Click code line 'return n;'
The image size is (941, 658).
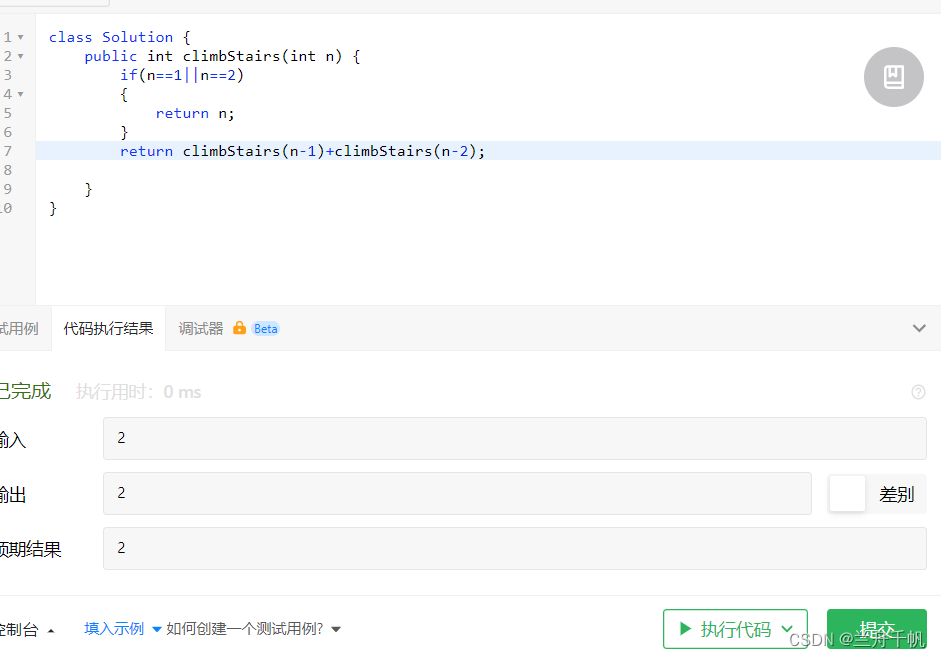click(195, 113)
